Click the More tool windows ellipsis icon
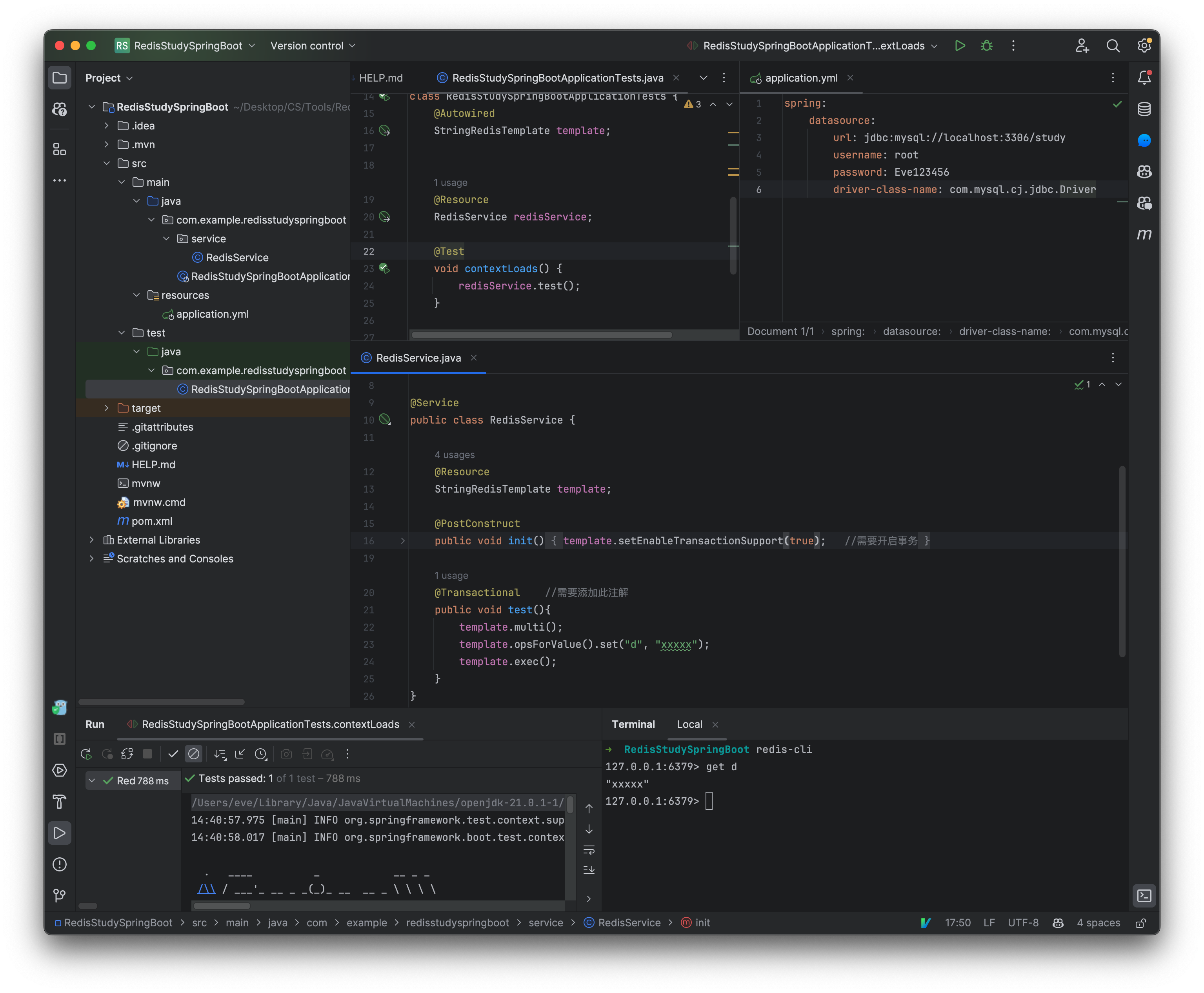This screenshot has height=993, width=1204. (60, 181)
